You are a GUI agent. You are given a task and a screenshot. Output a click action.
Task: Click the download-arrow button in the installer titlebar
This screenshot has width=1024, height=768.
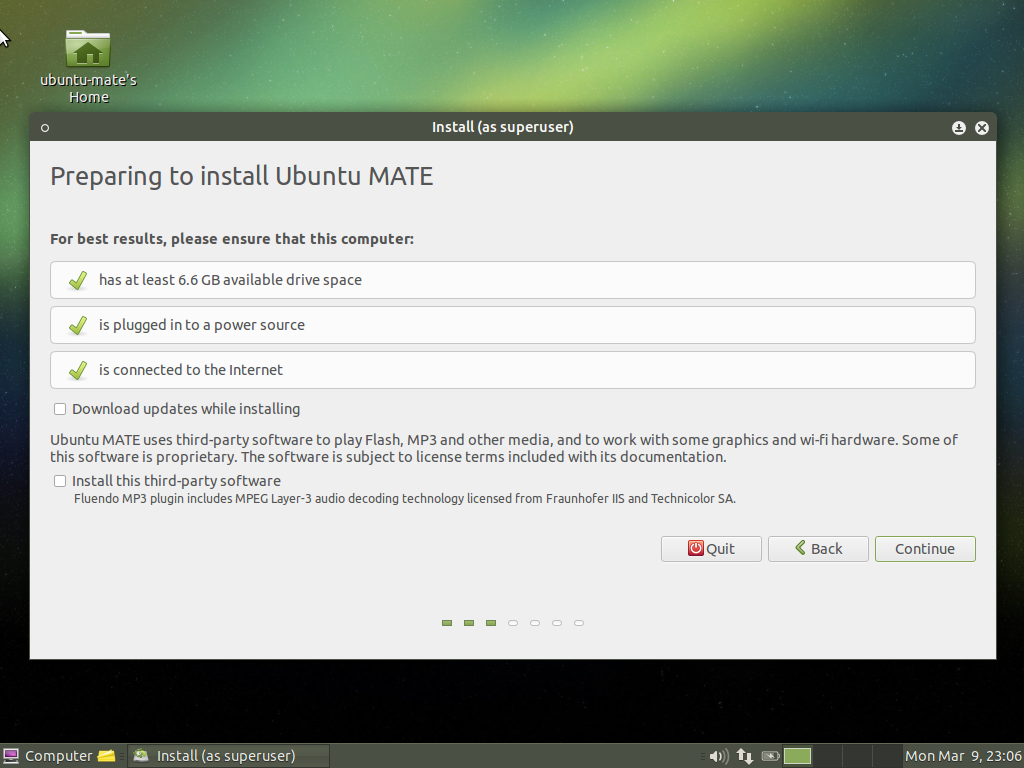coord(959,128)
